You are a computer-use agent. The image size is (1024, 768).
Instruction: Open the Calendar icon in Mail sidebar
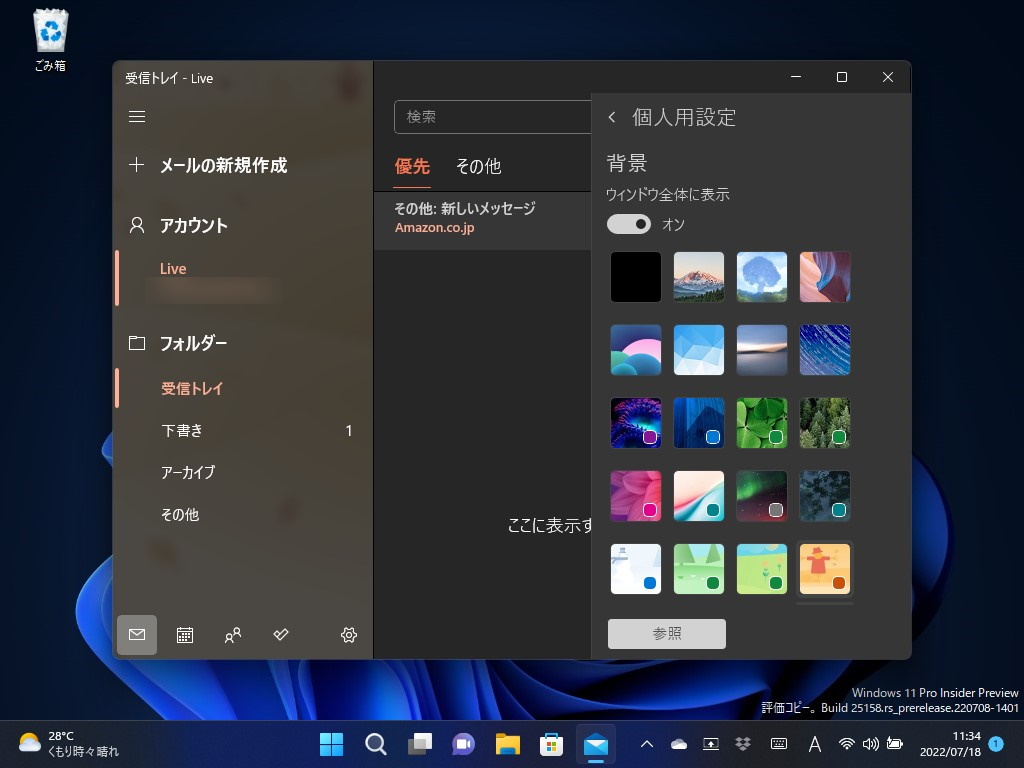point(184,634)
